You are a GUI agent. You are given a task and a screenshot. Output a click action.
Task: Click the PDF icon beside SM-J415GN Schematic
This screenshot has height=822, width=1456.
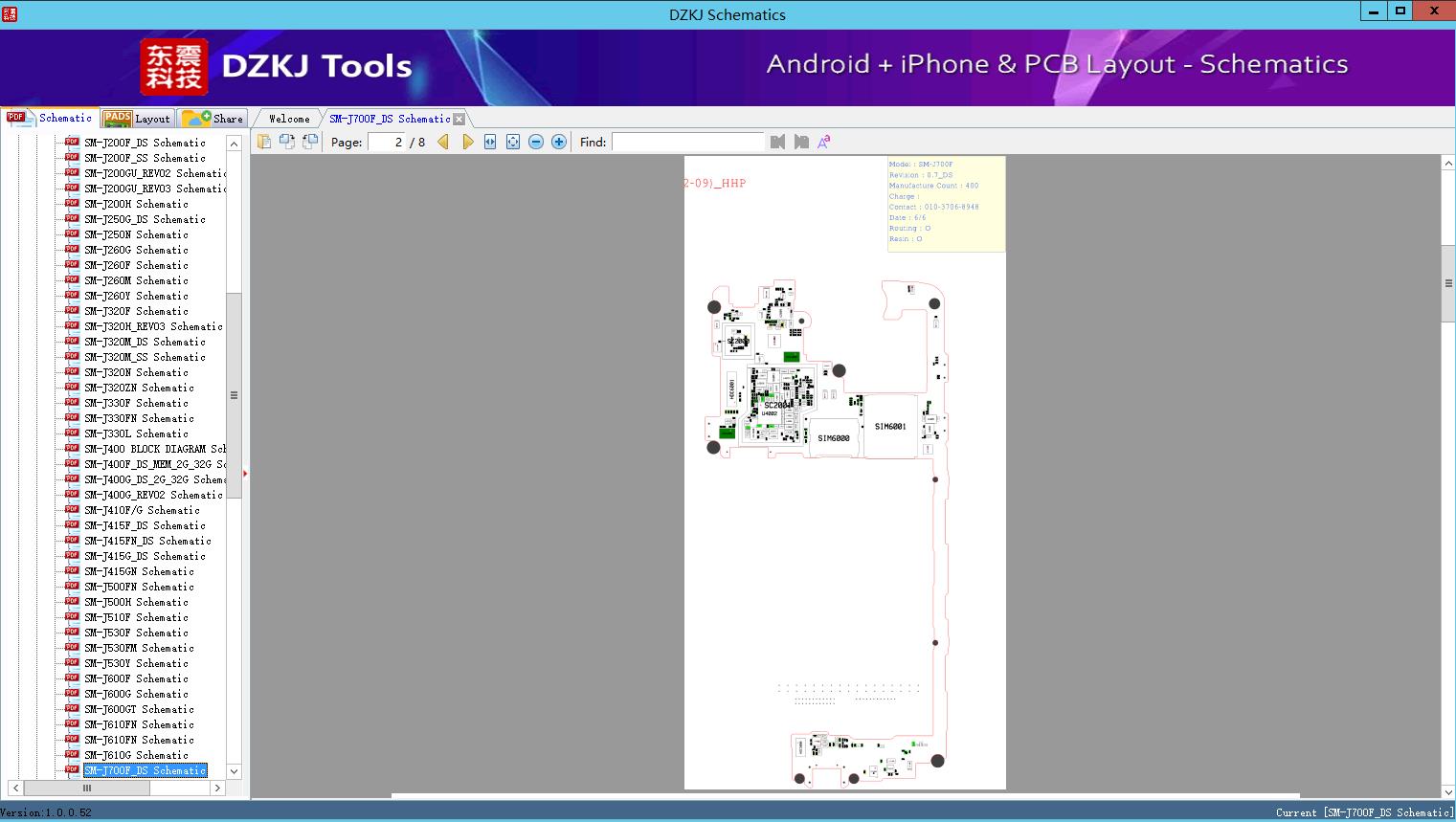[72, 571]
